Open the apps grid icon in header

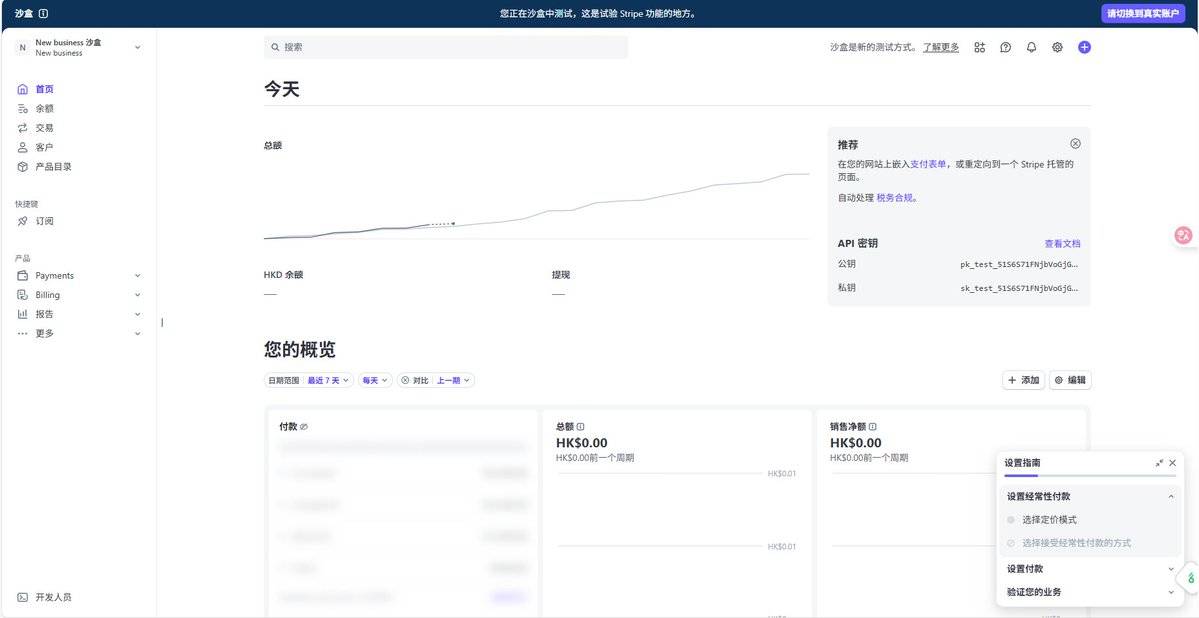(980, 47)
